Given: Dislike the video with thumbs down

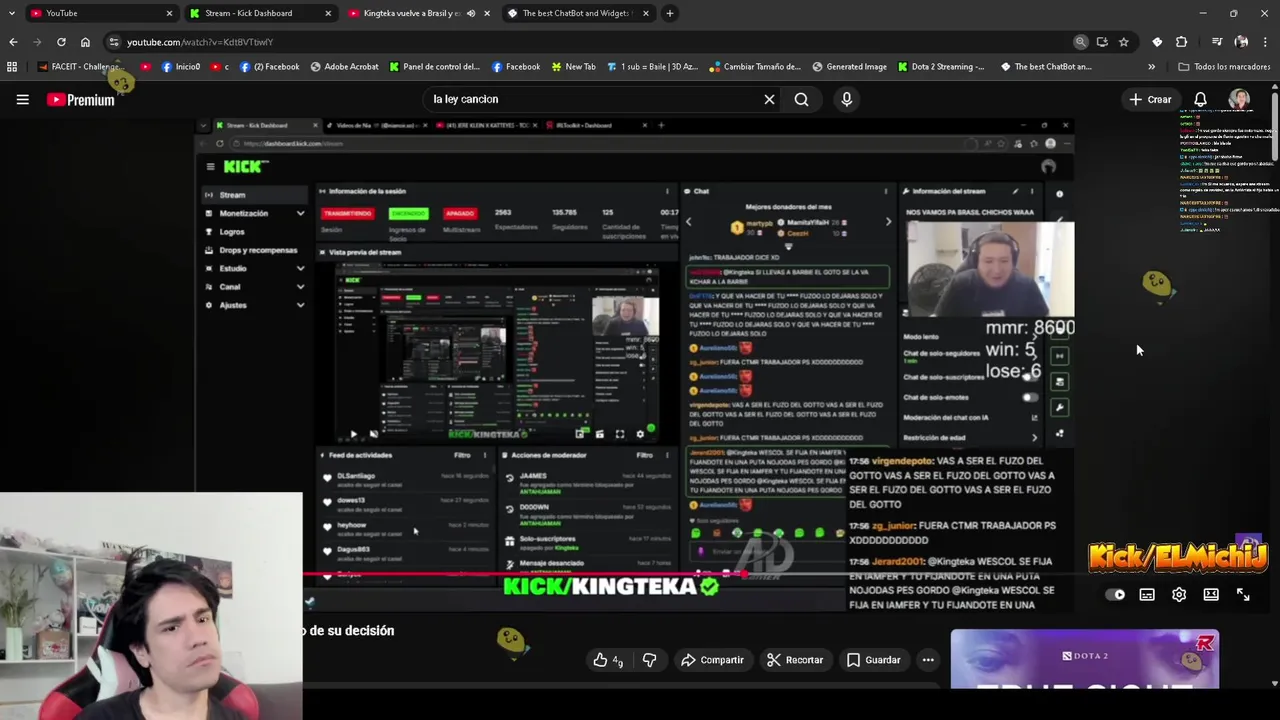Looking at the screenshot, I should pos(650,660).
